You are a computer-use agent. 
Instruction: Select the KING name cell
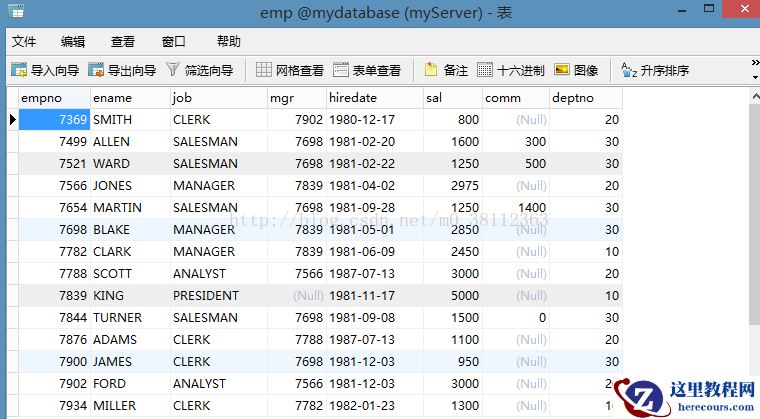(130, 295)
